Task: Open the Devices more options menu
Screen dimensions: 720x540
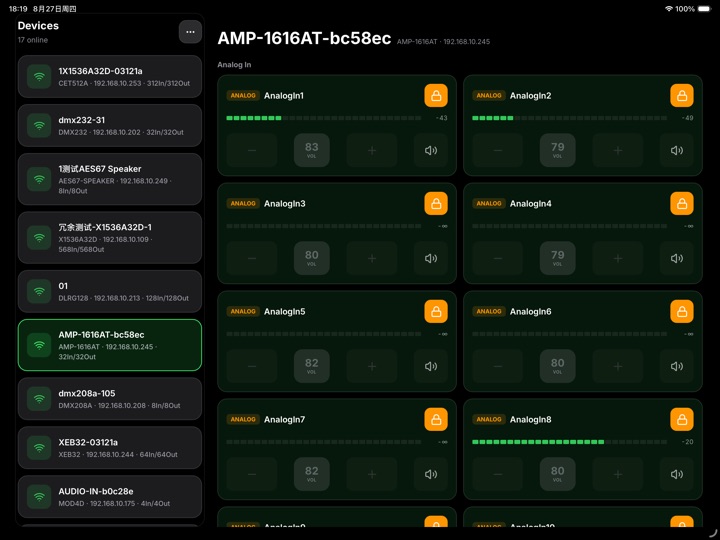Action: pyautogui.click(x=190, y=32)
